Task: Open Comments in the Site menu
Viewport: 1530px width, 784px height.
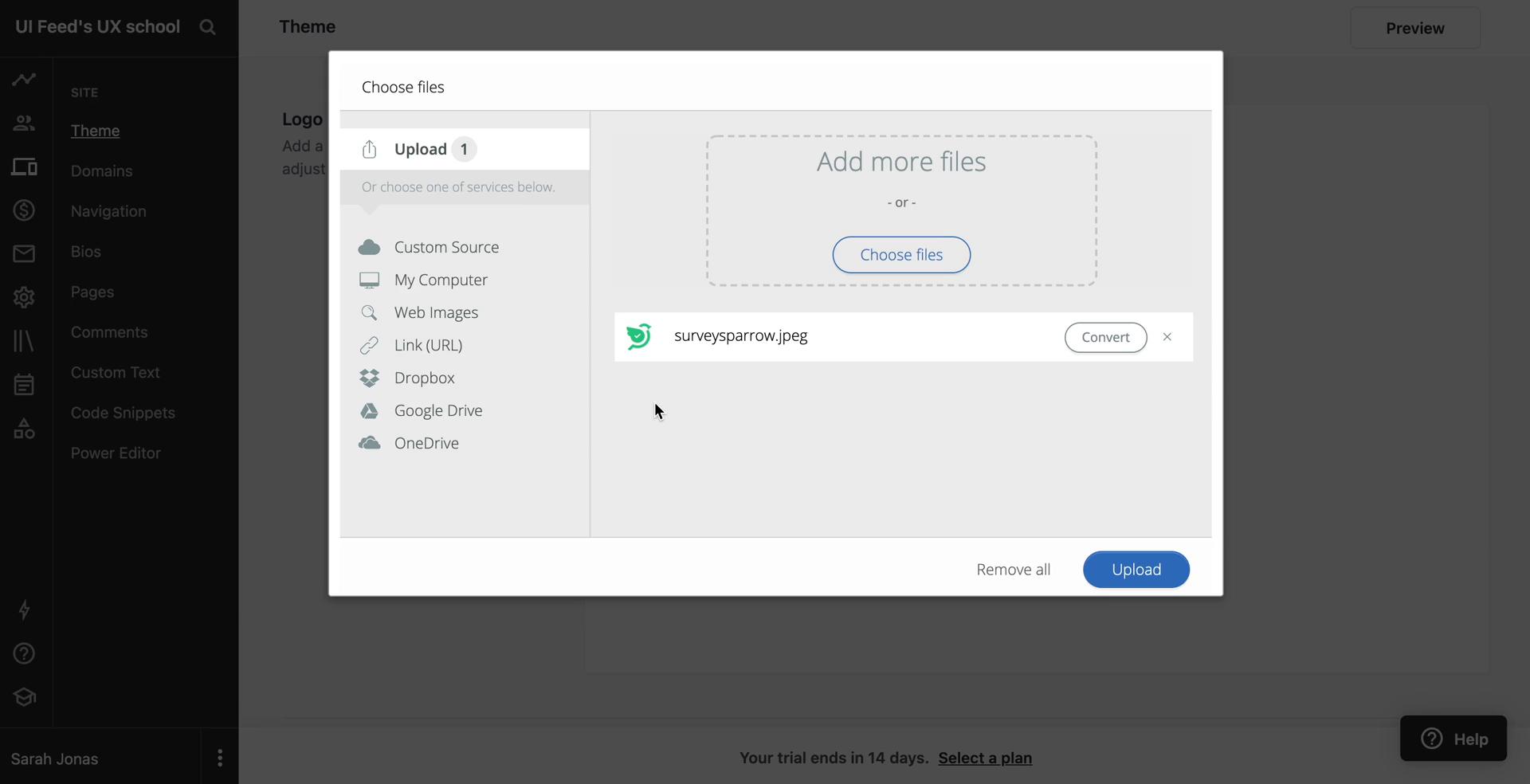Action: tap(108, 332)
